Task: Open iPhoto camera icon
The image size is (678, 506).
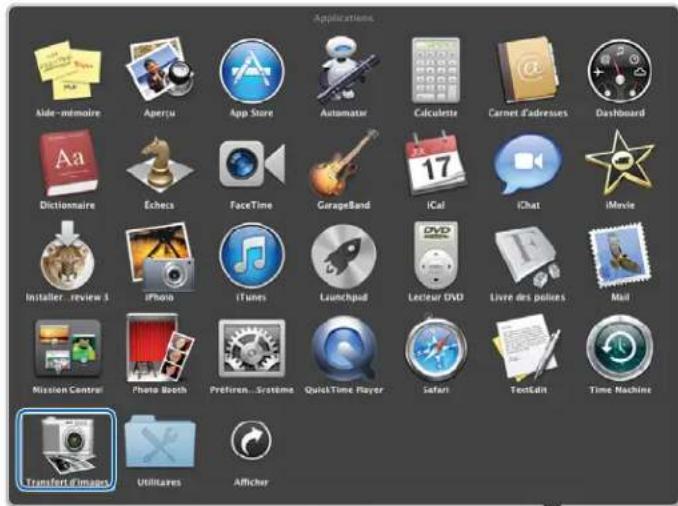Action: click(x=160, y=256)
